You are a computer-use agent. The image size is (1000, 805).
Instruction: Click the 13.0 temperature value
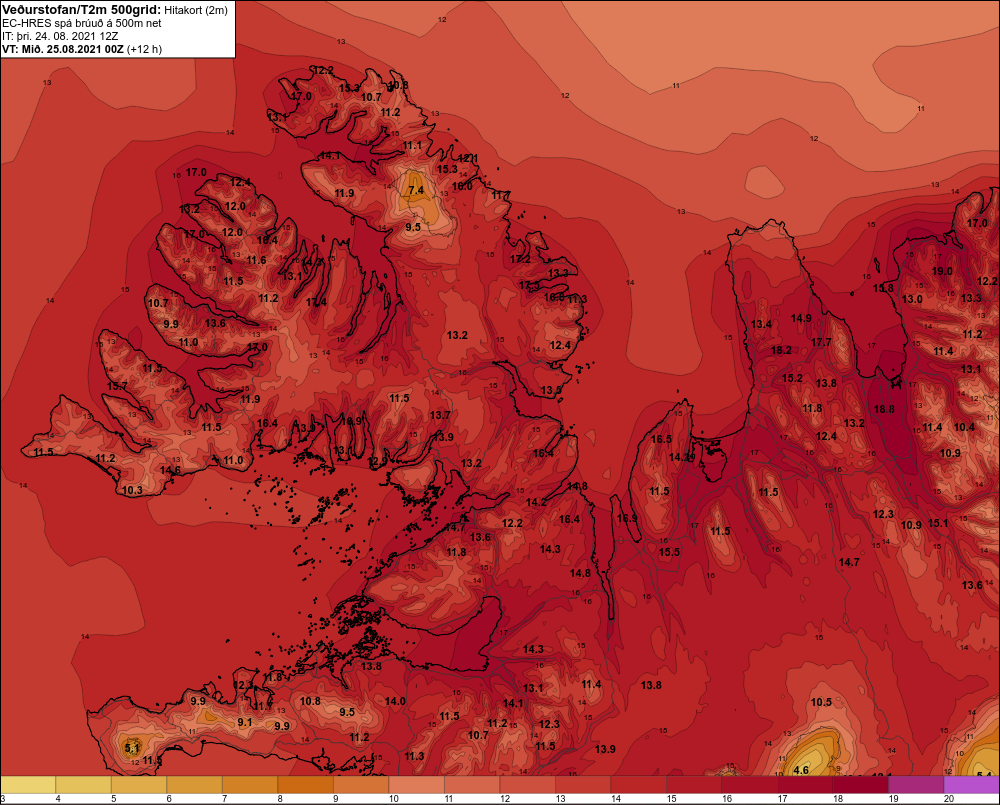click(x=912, y=299)
